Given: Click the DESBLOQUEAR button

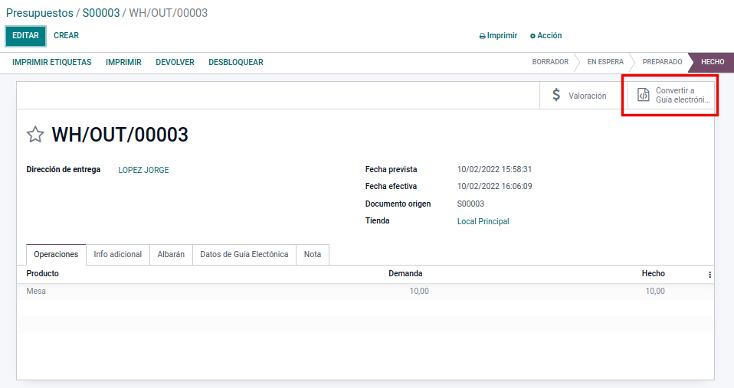Looking at the screenshot, I should tap(236, 62).
